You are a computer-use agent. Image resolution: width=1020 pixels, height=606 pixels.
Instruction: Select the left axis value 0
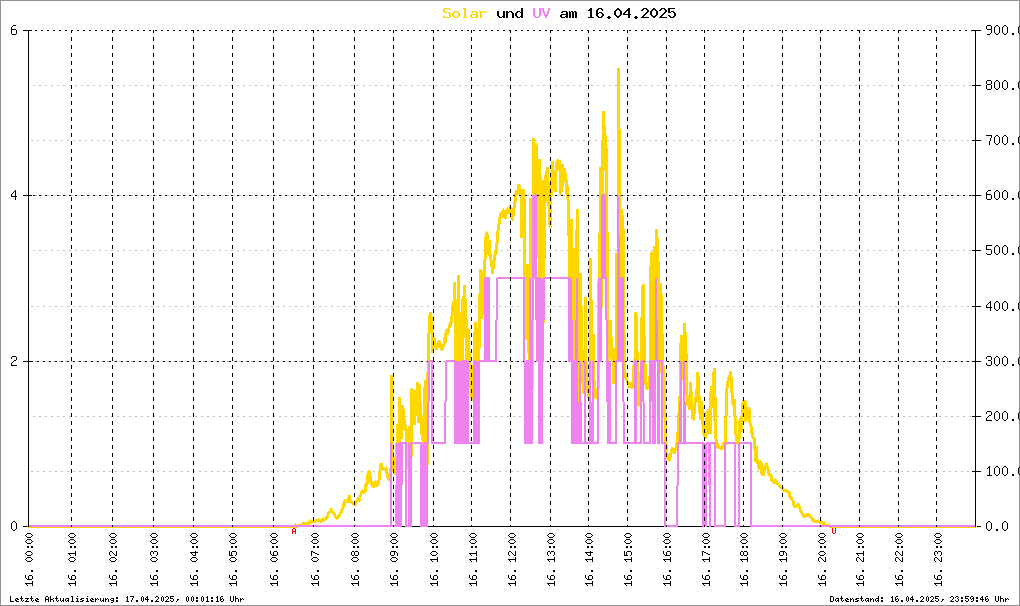pos(13,526)
